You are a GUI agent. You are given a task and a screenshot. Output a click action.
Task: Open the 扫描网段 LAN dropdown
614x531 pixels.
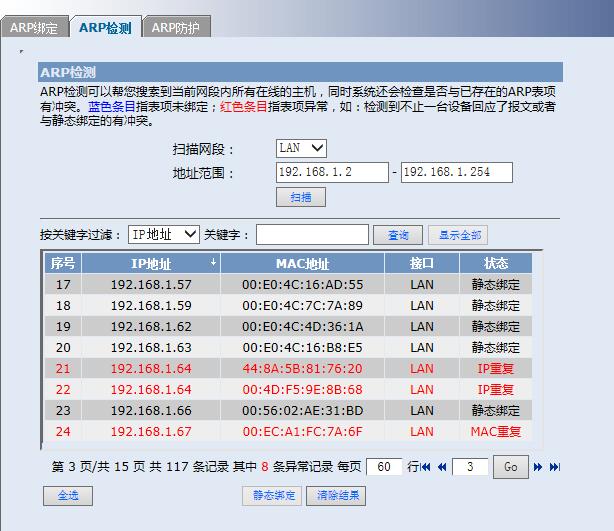coord(301,148)
